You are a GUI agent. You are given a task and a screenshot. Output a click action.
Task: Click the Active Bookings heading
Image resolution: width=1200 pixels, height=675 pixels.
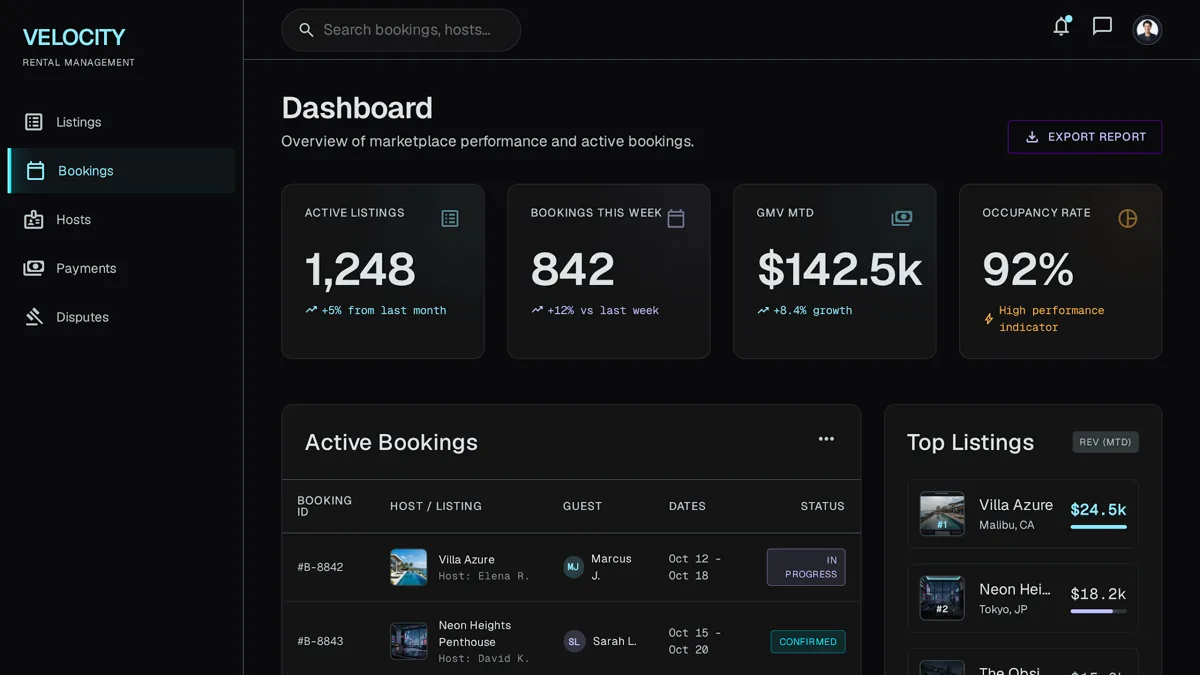click(x=391, y=442)
